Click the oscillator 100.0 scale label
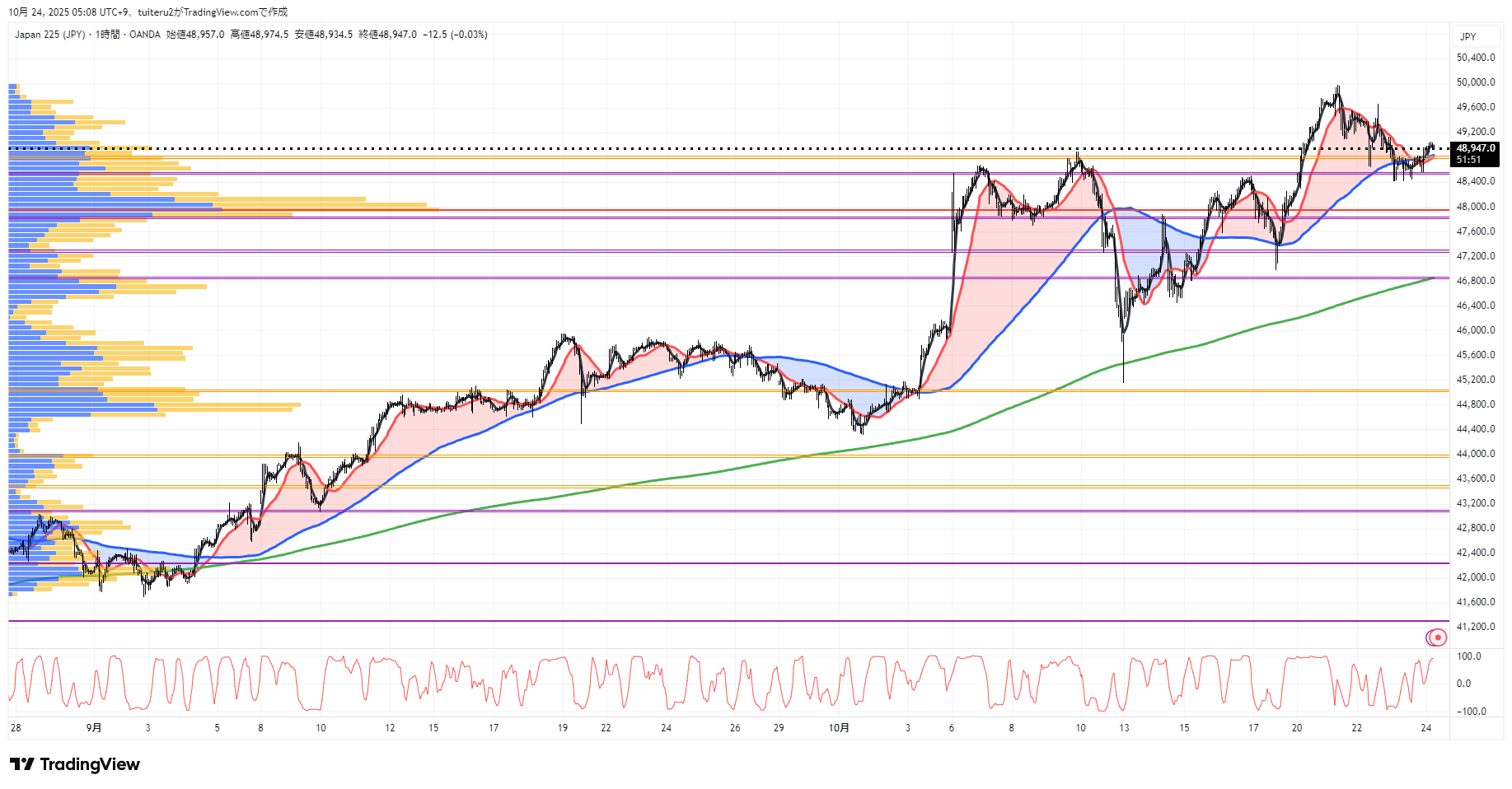Screen dimensions: 1512x789 pos(1469,656)
